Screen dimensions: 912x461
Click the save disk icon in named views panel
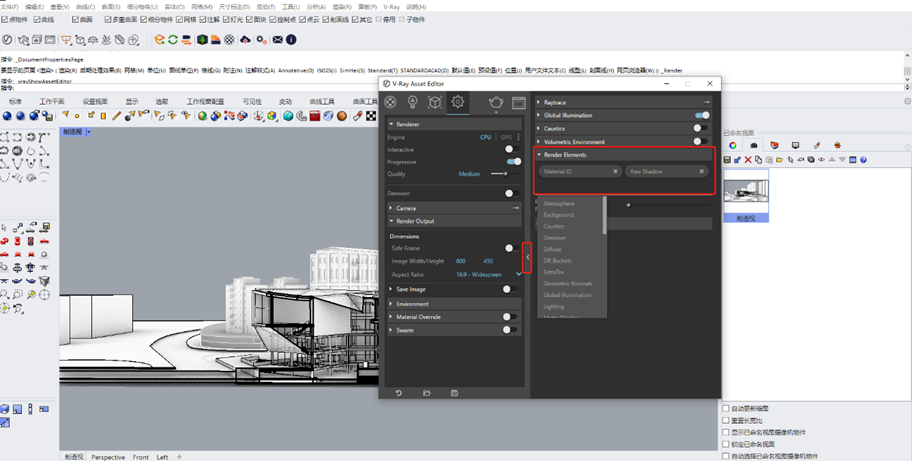pyautogui.click(x=727, y=160)
